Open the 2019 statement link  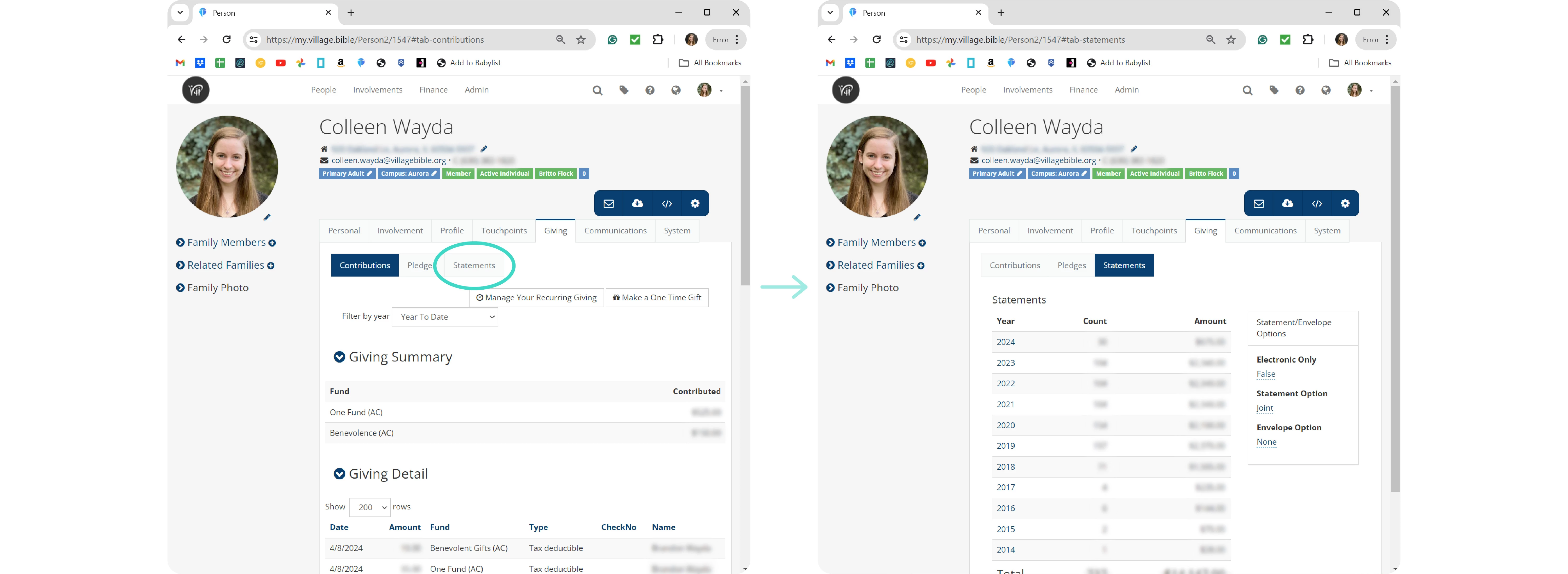tap(1005, 446)
